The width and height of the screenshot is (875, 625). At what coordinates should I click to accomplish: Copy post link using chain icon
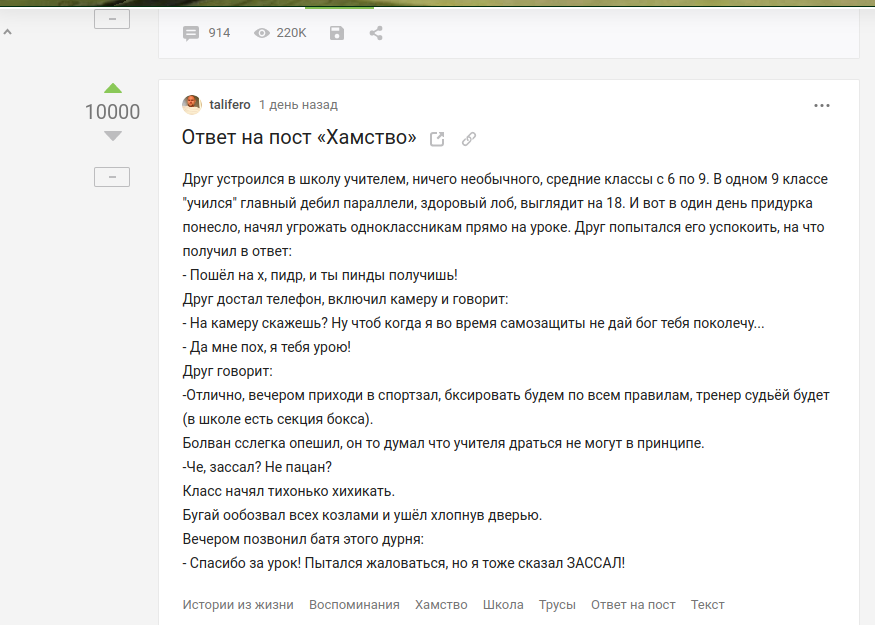click(x=469, y=139)
